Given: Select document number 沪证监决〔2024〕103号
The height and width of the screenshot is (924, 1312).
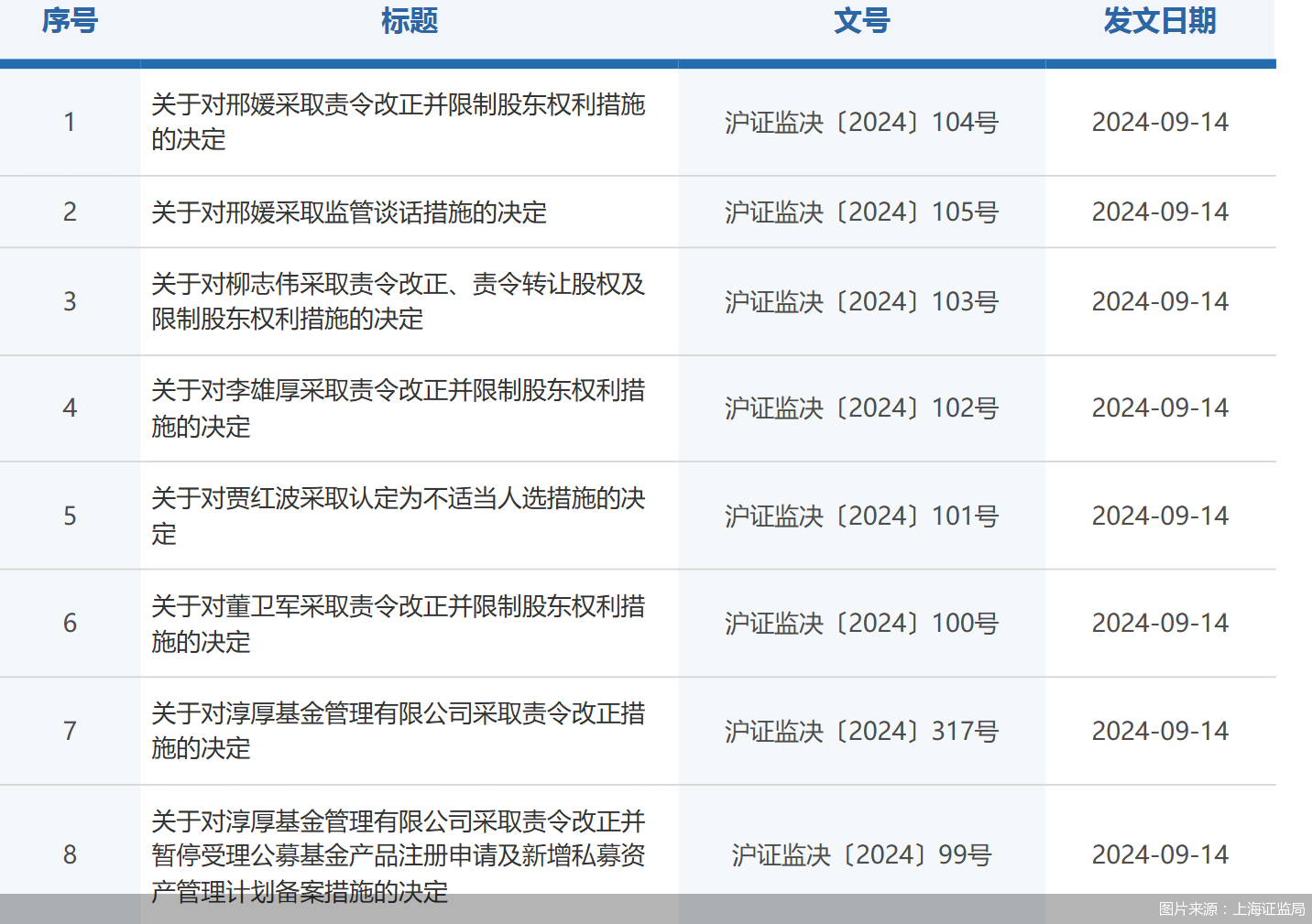Looking at the screenshot, I should click(861, 302).
